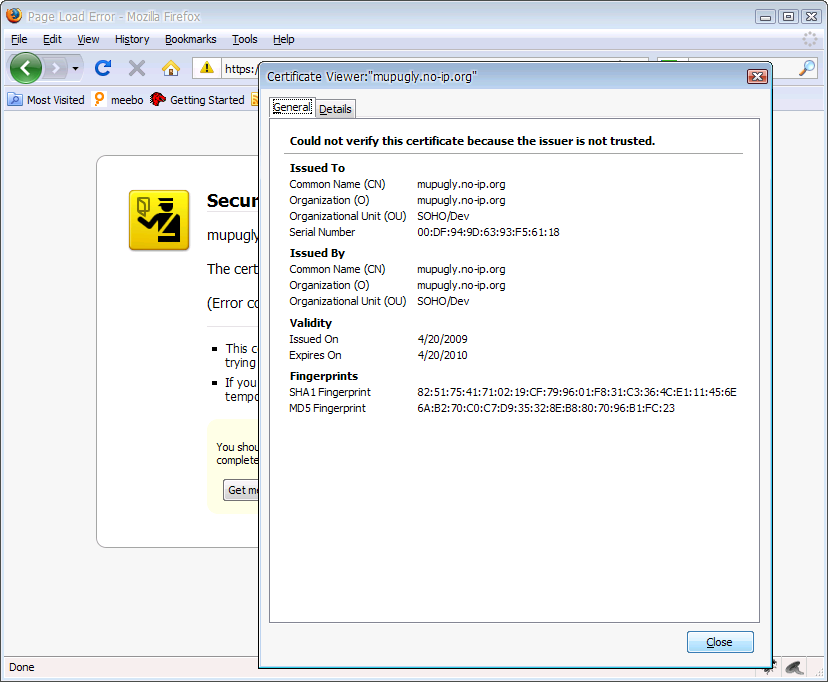Select the General tab in Certificate Viewer
Viewport: 828px width, 682px height.
coord(292,108)
